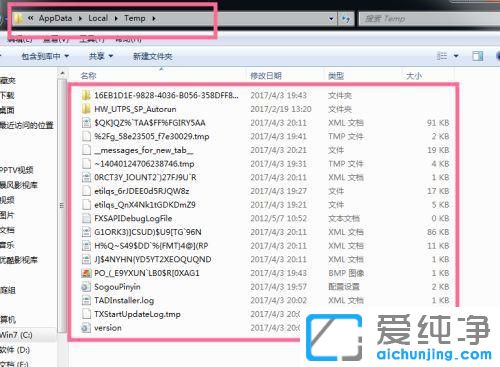This screenshot has height=367, width=500.
Task: Click the 2012/5/7 10:52 date cell
Action: tap(278, 218)
